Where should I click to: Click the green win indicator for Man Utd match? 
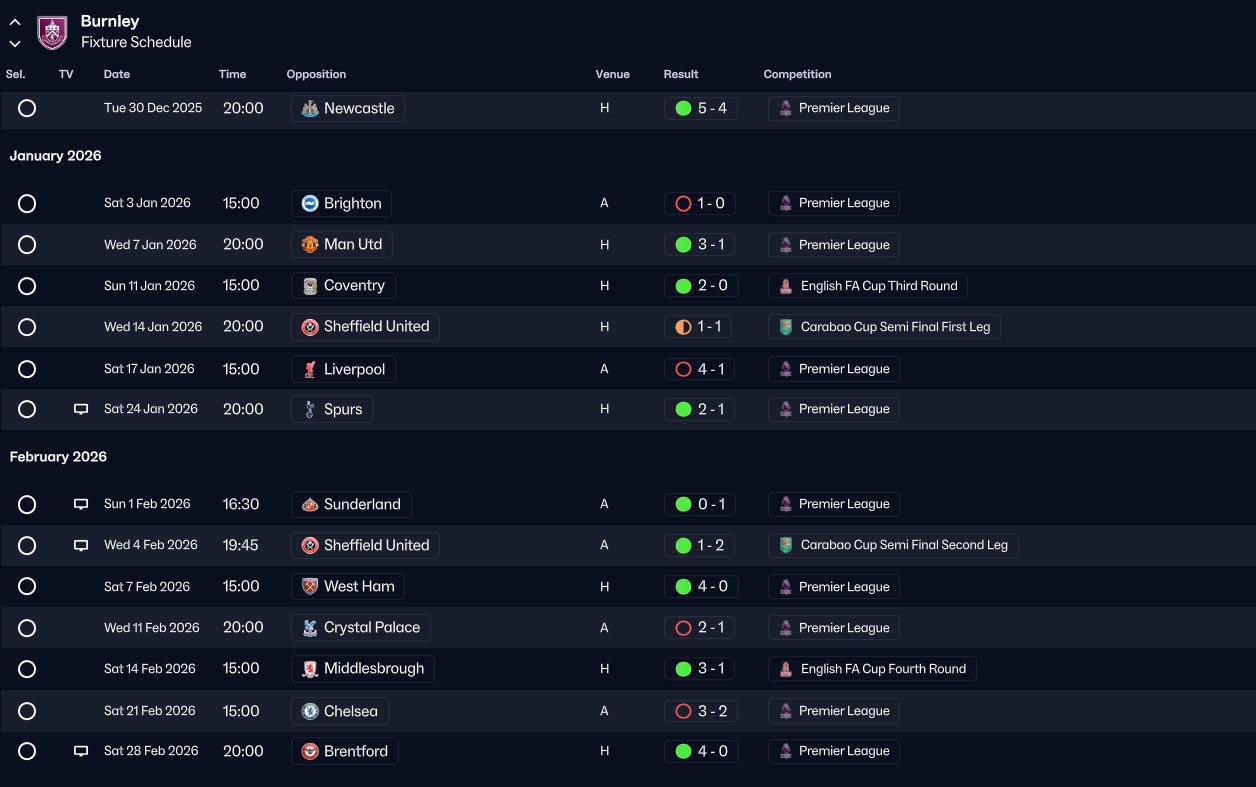pos(683,245)
